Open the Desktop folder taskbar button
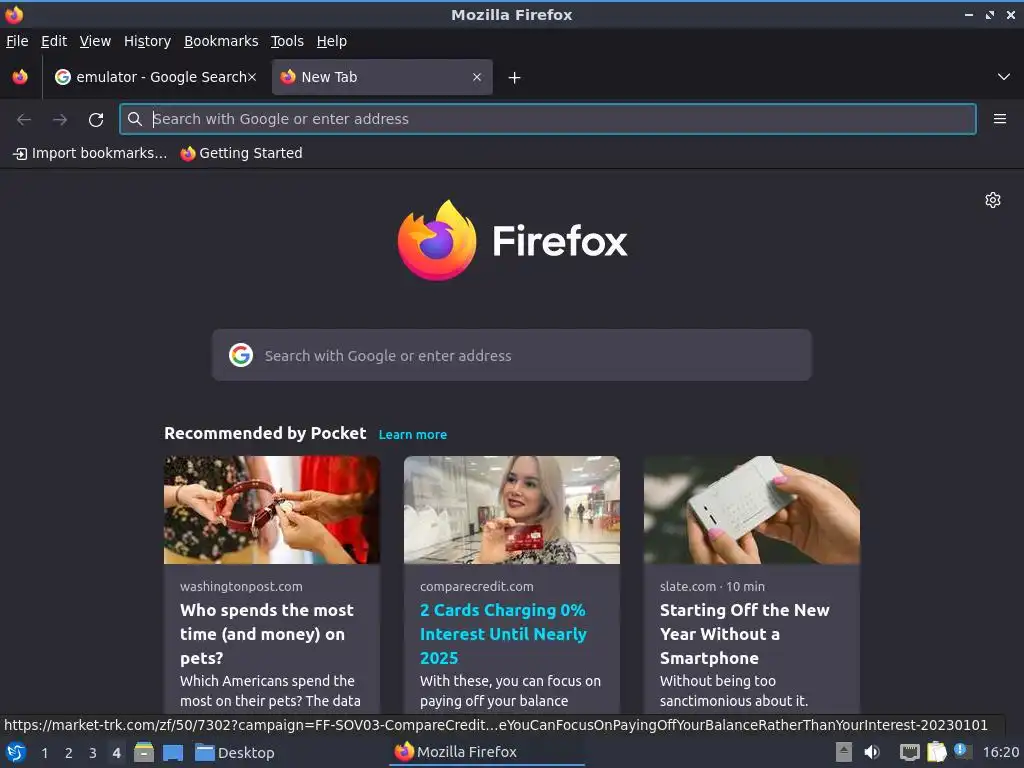The height and width of the screenshot is (768, 1024). (x=234, y=753)
